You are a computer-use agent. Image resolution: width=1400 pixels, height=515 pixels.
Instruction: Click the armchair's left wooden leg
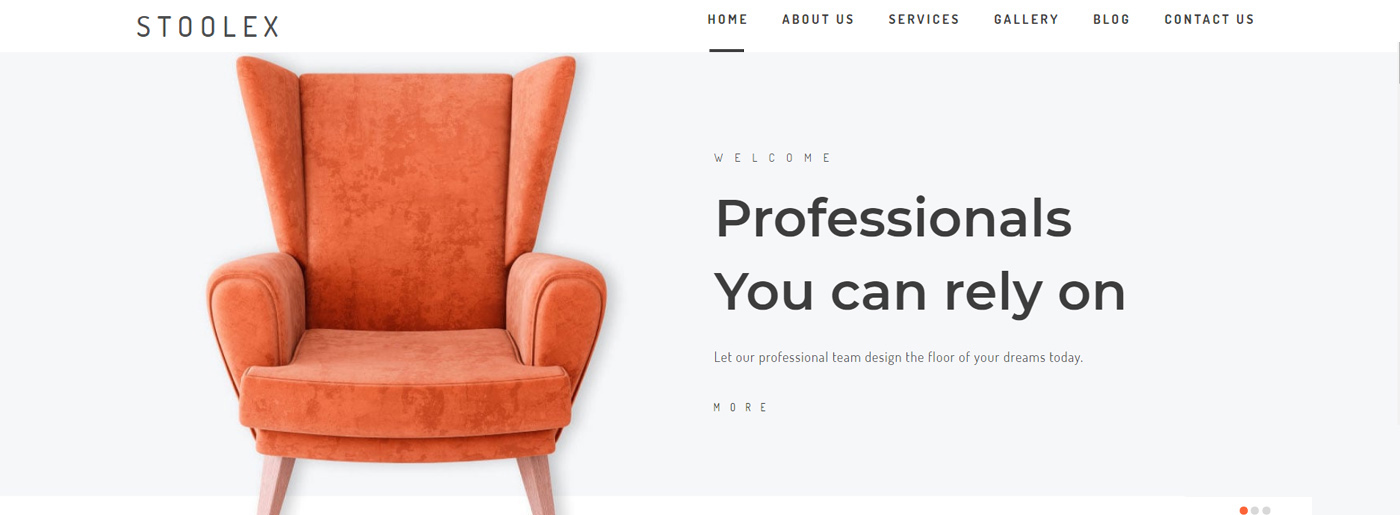click(276, 486)
